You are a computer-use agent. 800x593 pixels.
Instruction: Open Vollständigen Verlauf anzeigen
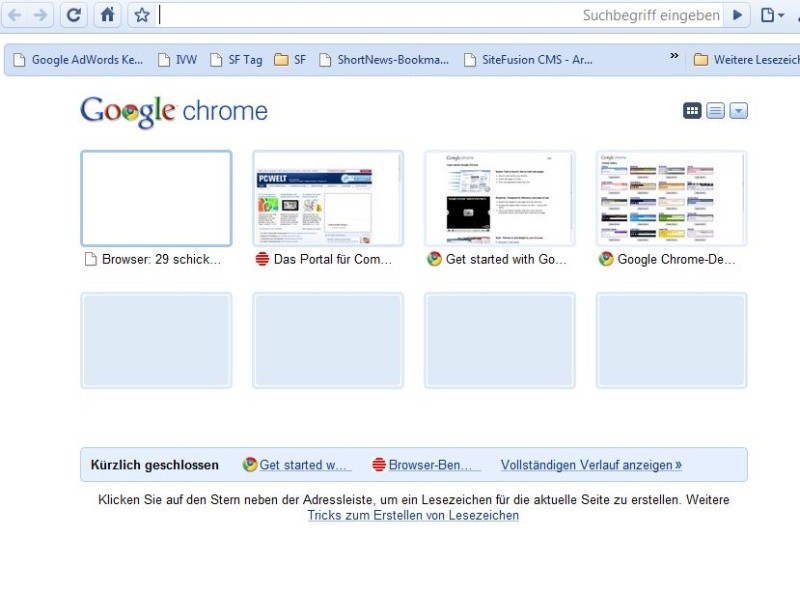pos(590,464)
